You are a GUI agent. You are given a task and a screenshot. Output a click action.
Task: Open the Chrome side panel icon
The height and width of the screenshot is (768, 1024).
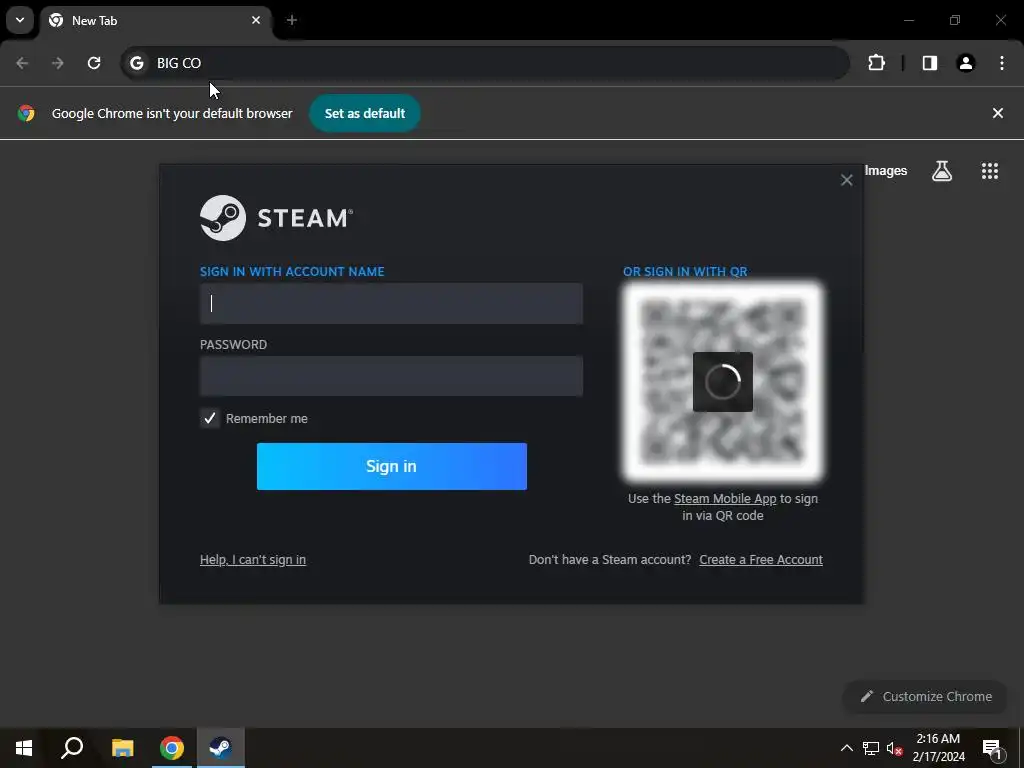pyautogui.click(x=930, y=63)
